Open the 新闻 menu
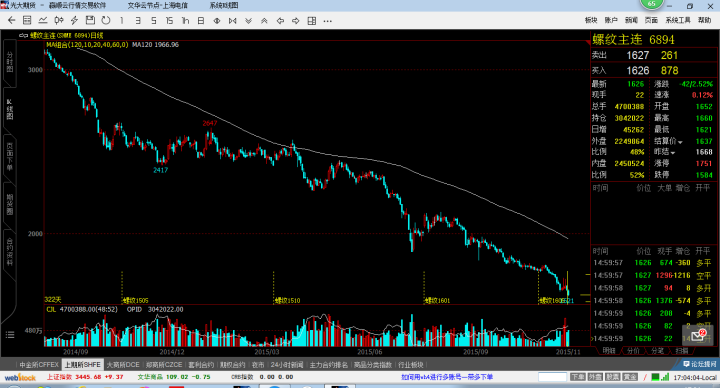Viewport: 720px width, 388px height. (631, 20)
